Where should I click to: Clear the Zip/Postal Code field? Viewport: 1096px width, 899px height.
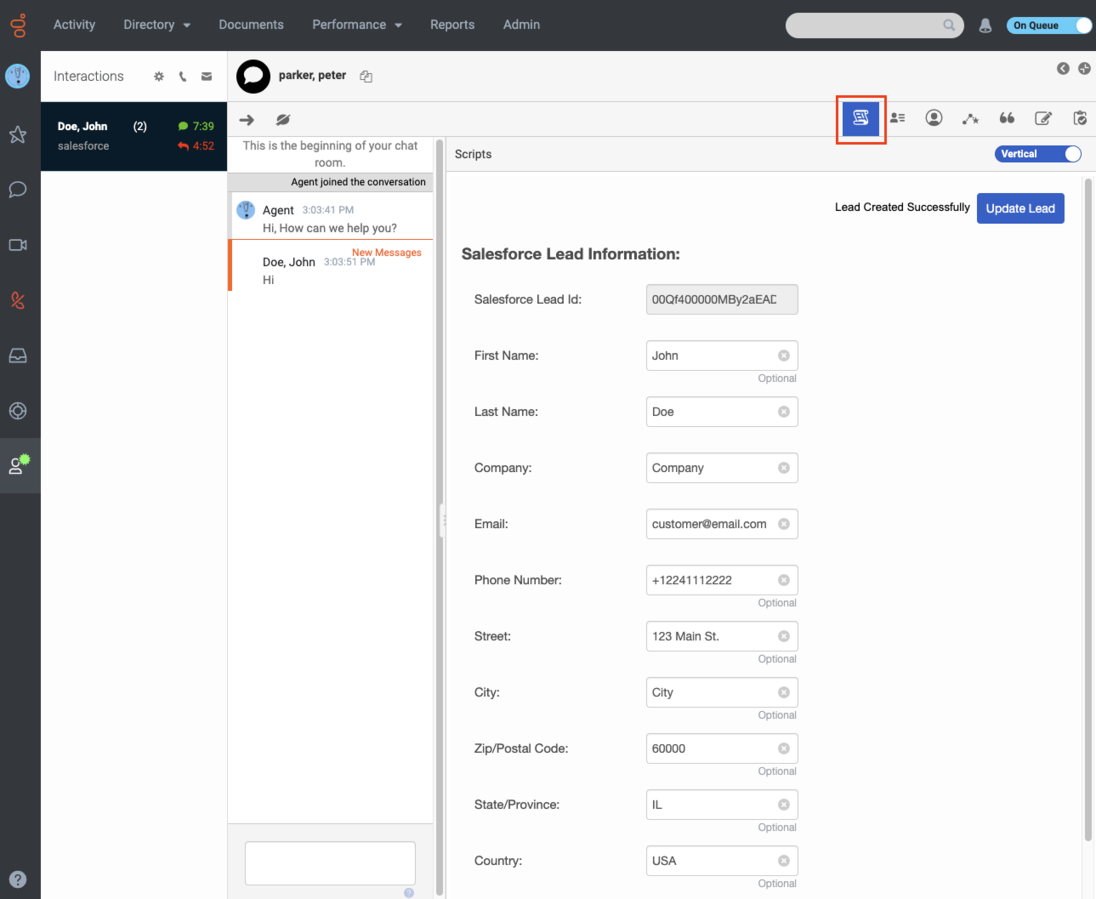[x=784, y=749]
